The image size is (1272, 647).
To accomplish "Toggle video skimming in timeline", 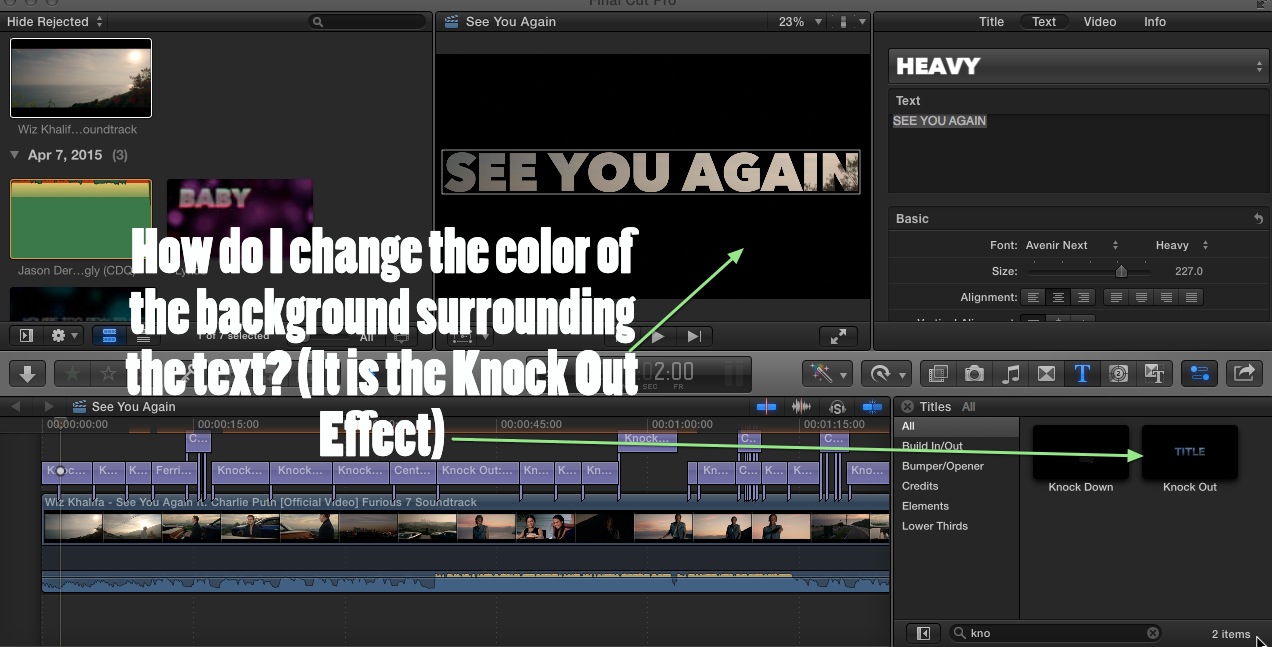I will [767, 406].
